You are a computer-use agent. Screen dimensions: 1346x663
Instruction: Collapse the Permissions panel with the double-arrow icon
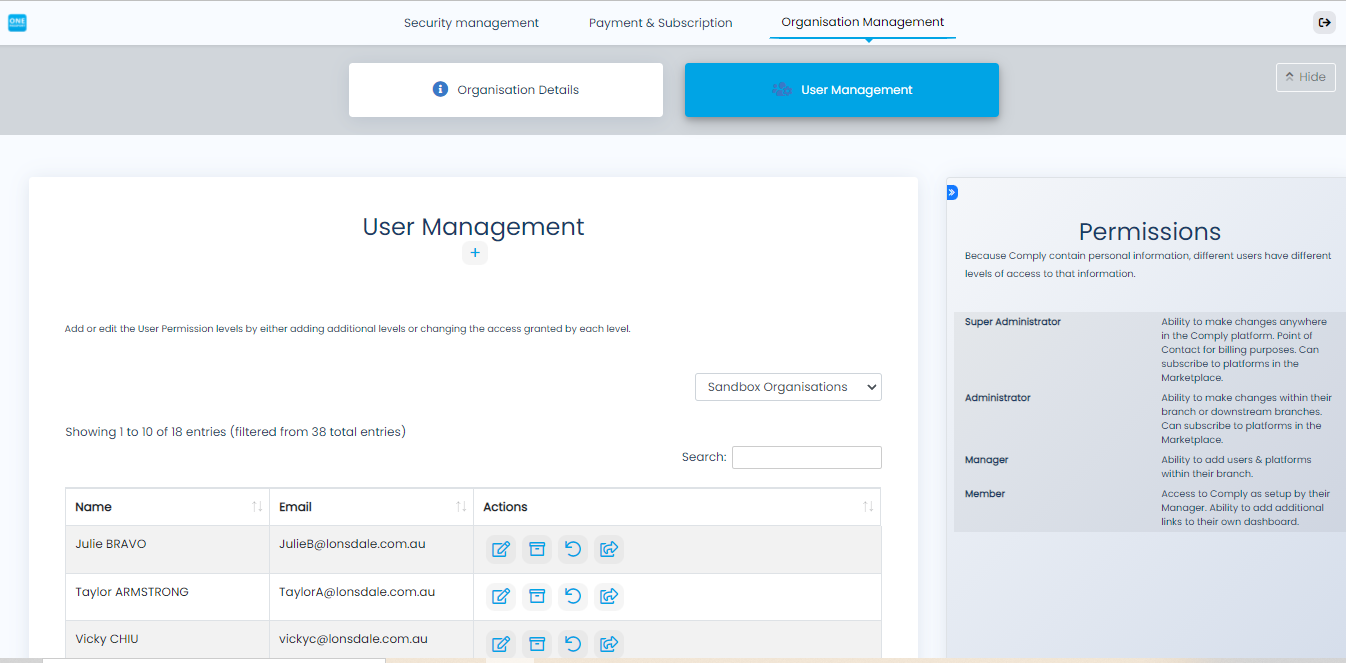pyautogui.click(x=952, y=192)
